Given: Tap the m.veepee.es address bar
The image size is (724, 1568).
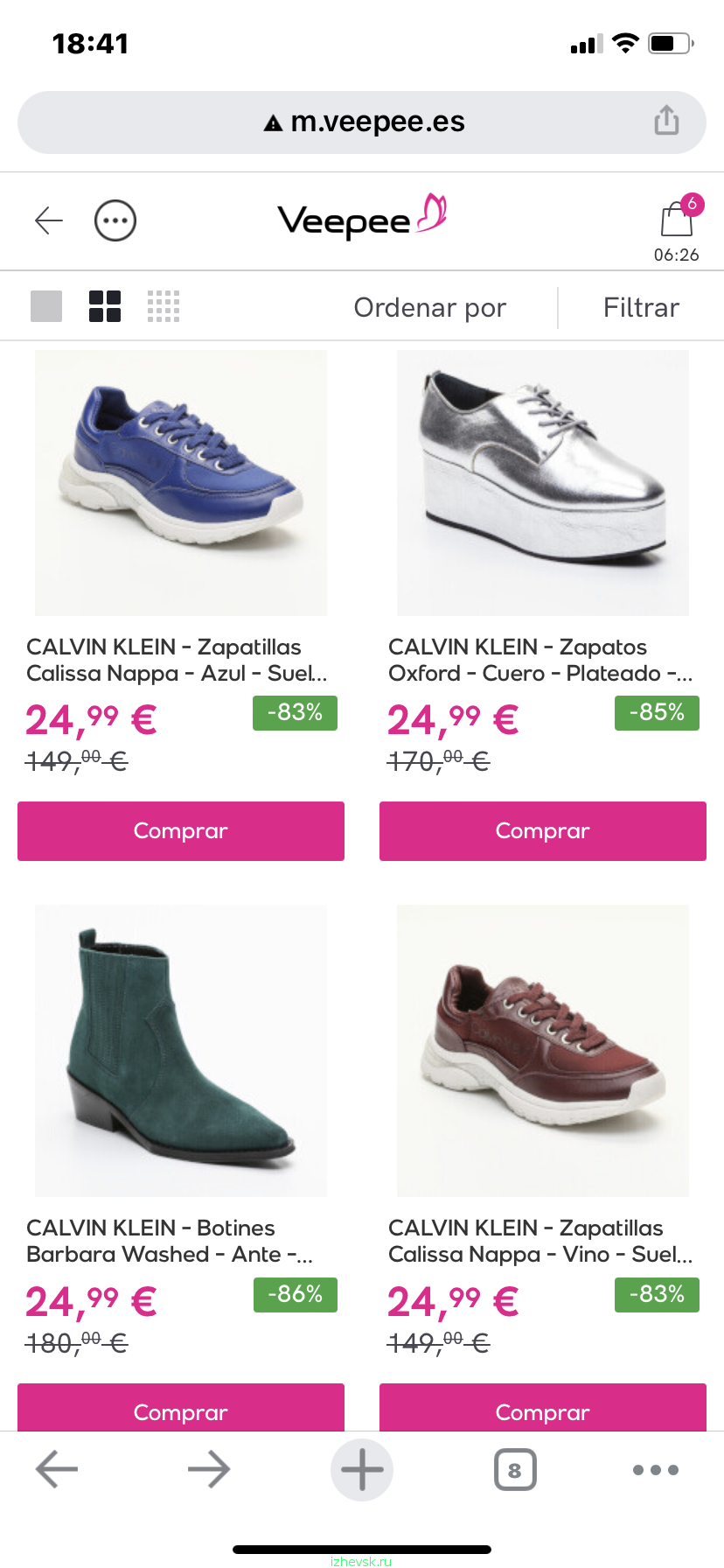Looking at the screenshot, I should (362, 122).
